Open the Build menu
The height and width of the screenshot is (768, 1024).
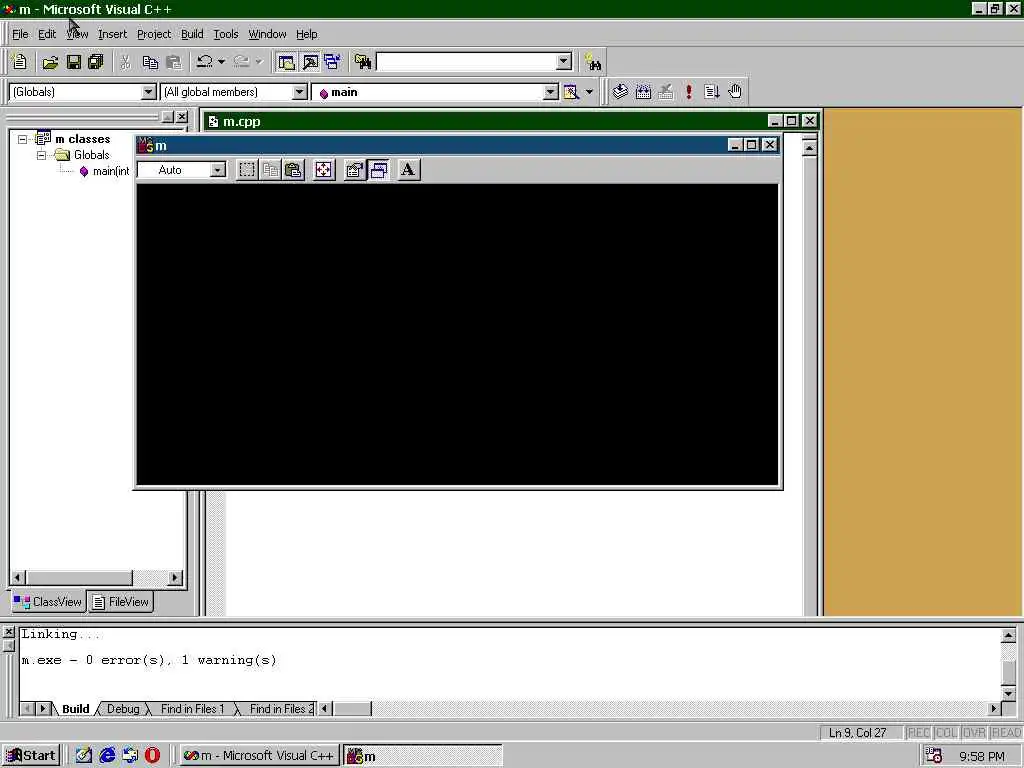click(192, 34)
